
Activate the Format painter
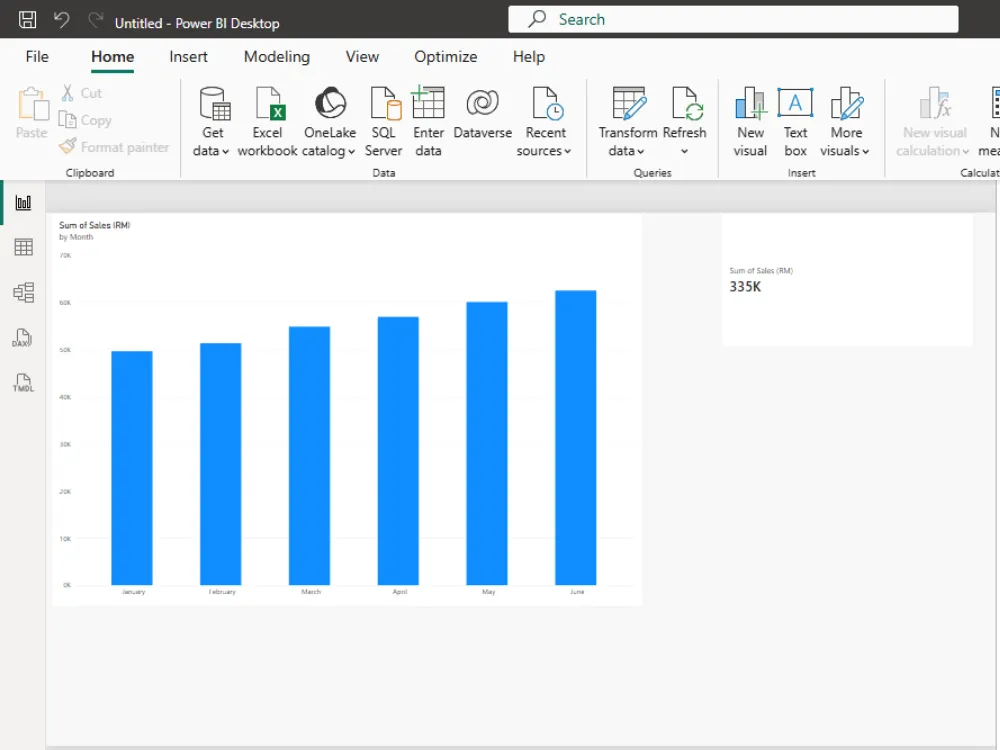(114, 147)
